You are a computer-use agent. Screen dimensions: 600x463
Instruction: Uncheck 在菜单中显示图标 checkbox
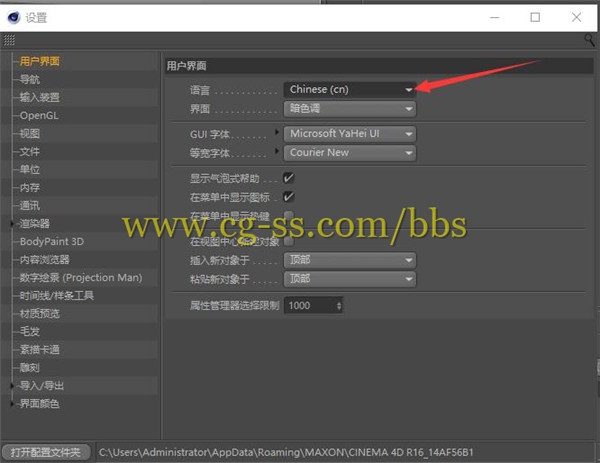(x=289, y=197)
